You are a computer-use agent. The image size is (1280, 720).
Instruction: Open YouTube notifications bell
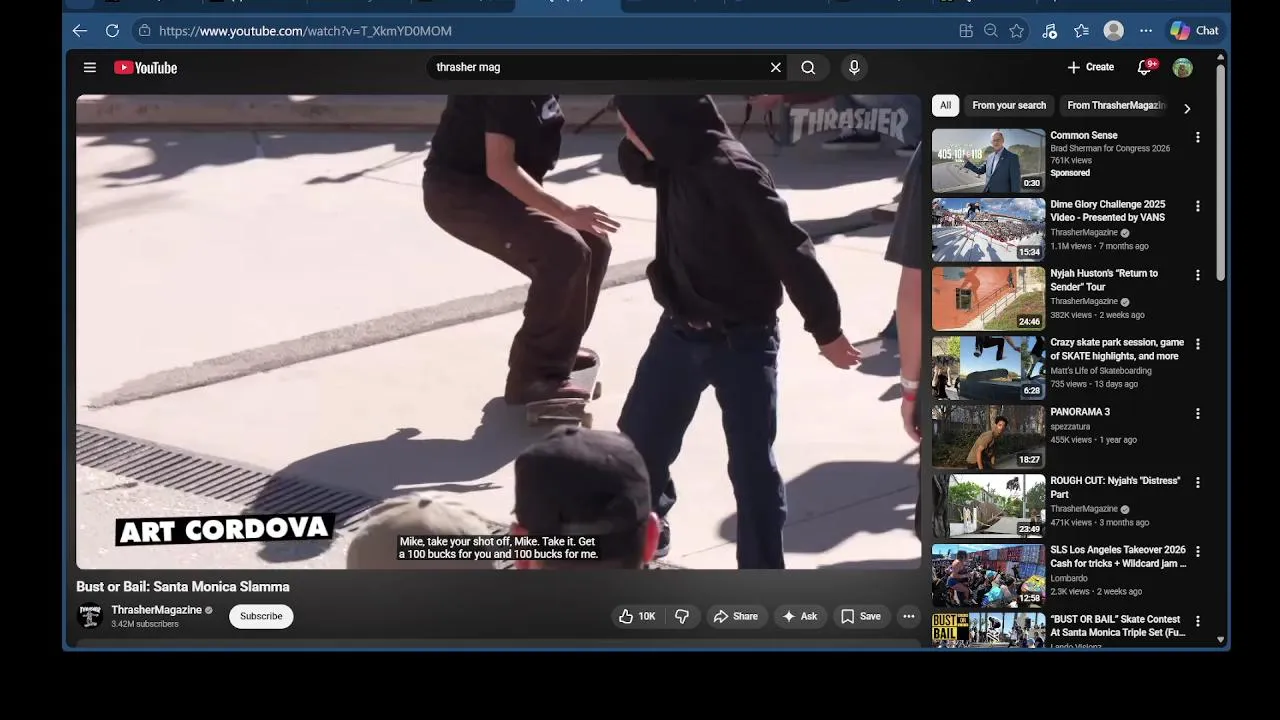[1145, 67]
